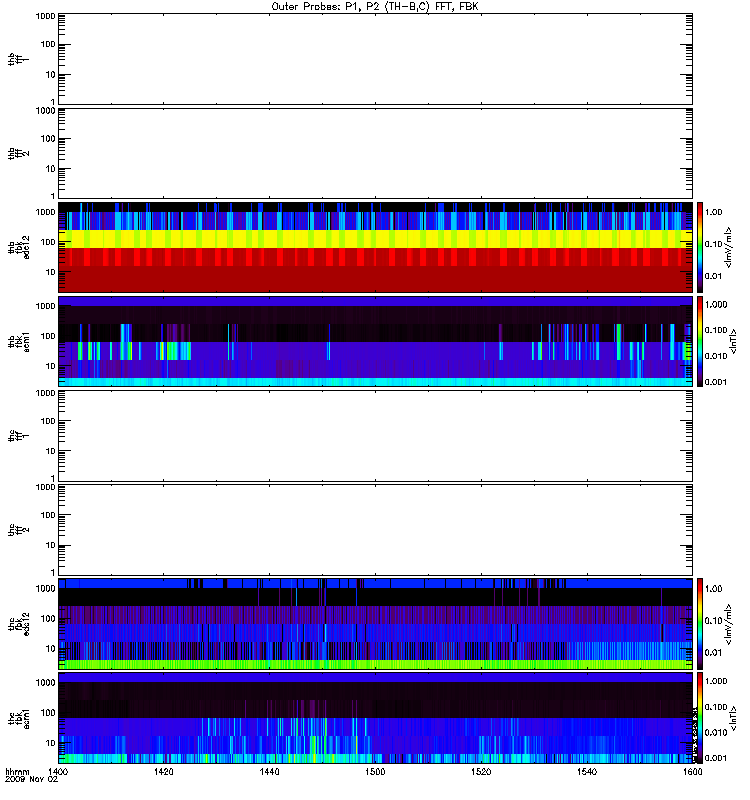Image resolution: width=750 pixels, height=800 pixels.
Task: Click '0.01' on the thb edc12 color scale
Action: pos(713,276)
